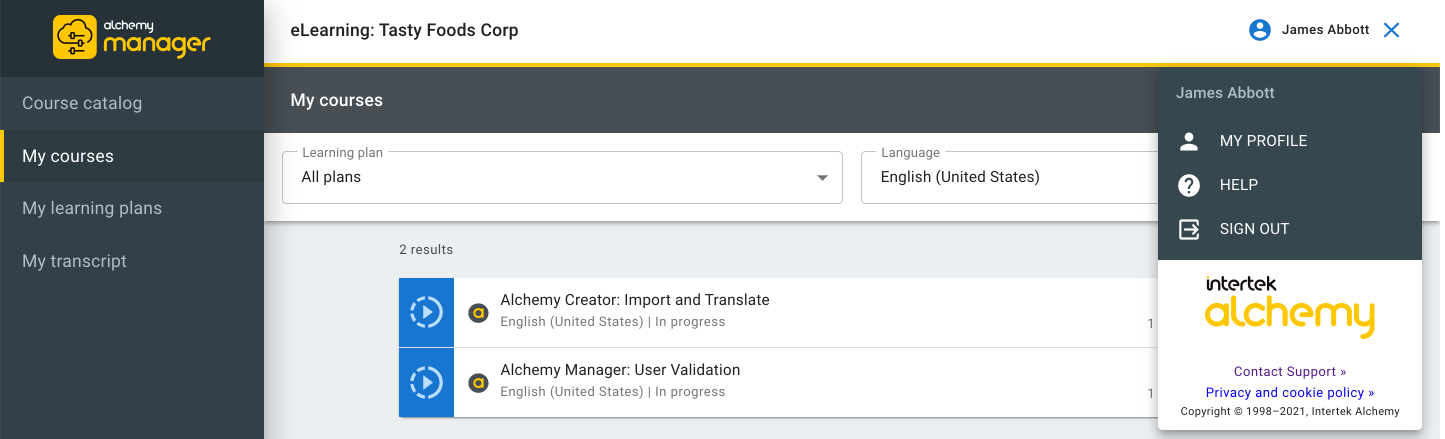Select My courses in the sidebar
1445x439 pixels.
click(132, 156)
